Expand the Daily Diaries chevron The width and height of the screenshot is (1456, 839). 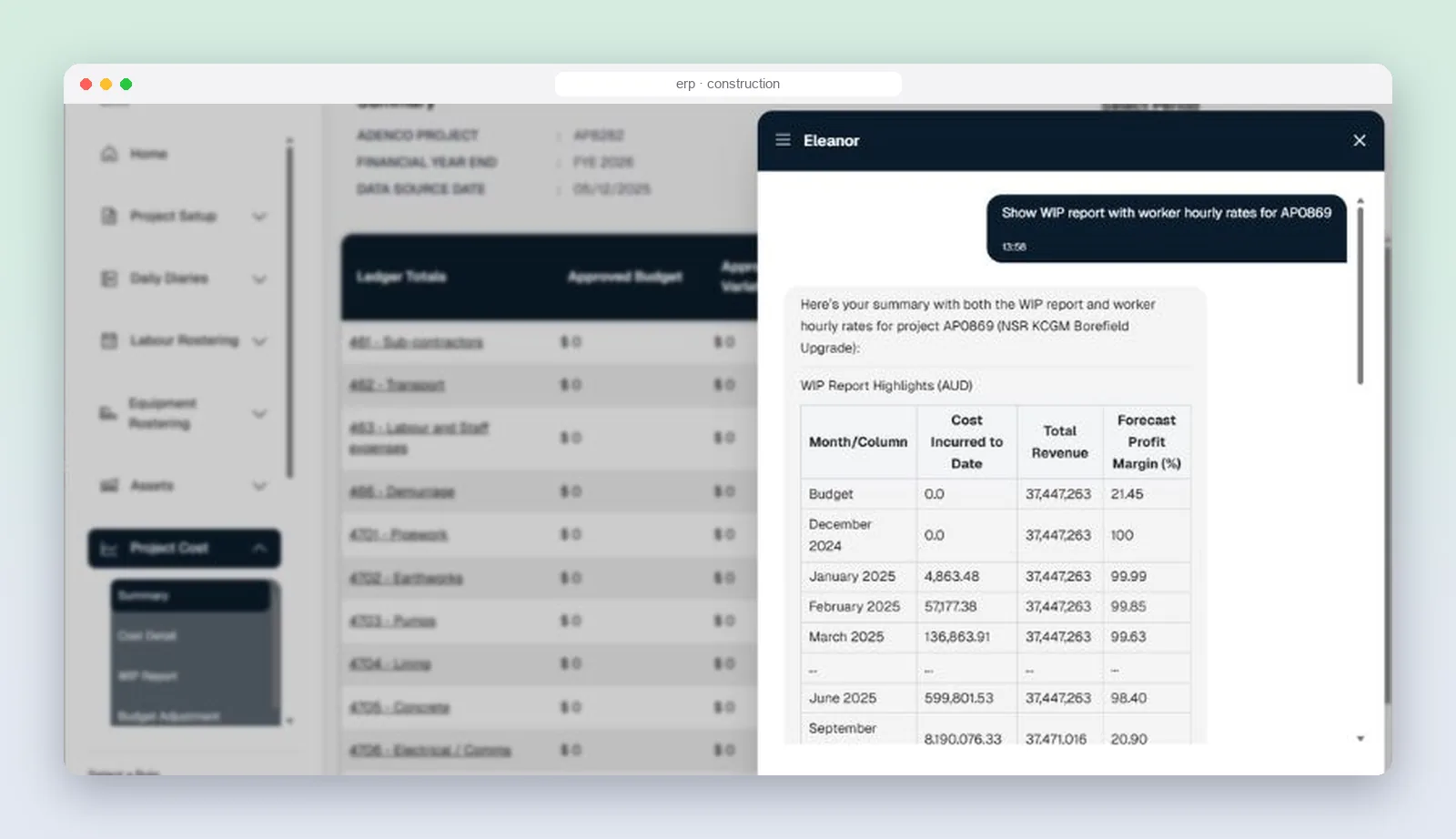pos(259,278)
